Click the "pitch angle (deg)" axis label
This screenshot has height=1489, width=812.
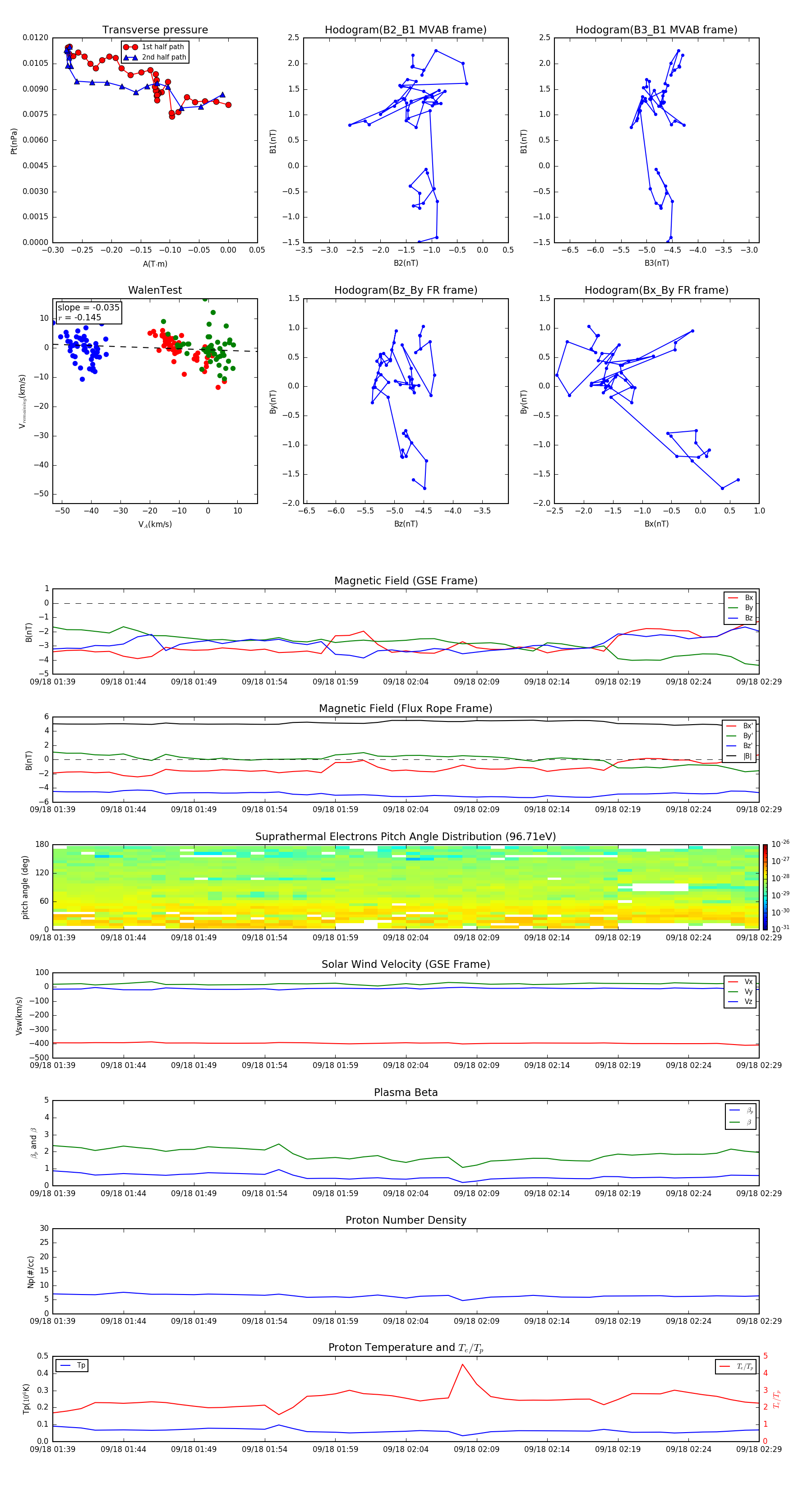[x=25, y=887]
